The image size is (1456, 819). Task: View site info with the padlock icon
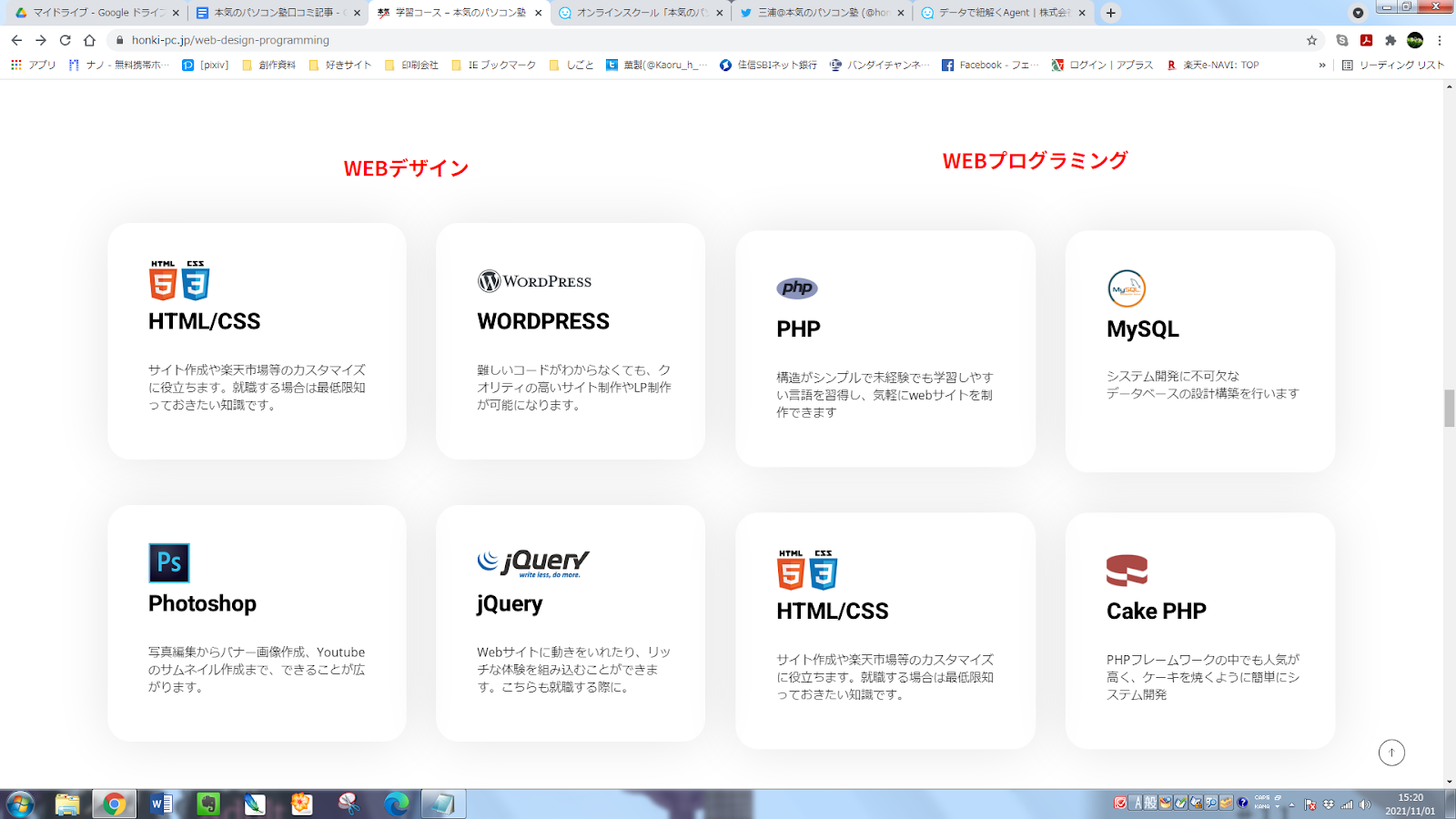pyautogui.click(x=118, y=40)
